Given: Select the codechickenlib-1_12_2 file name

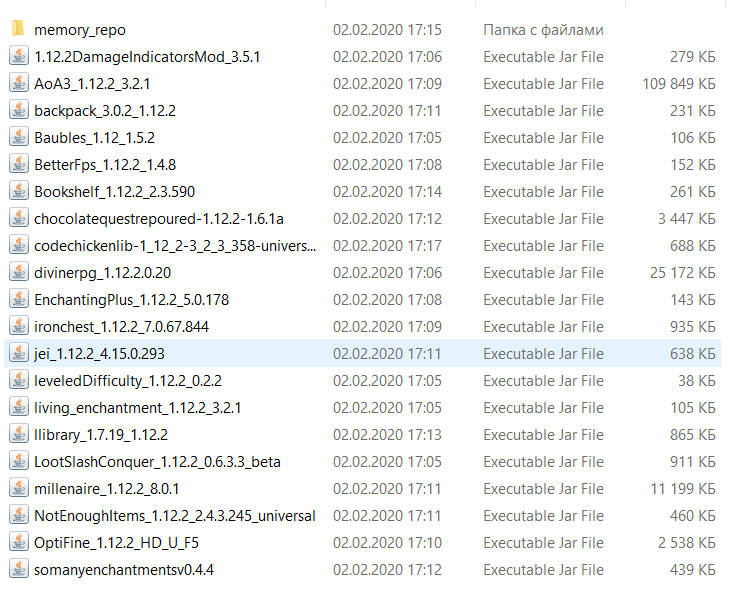Looking at the screenshot, I should [x=175, y=246].
